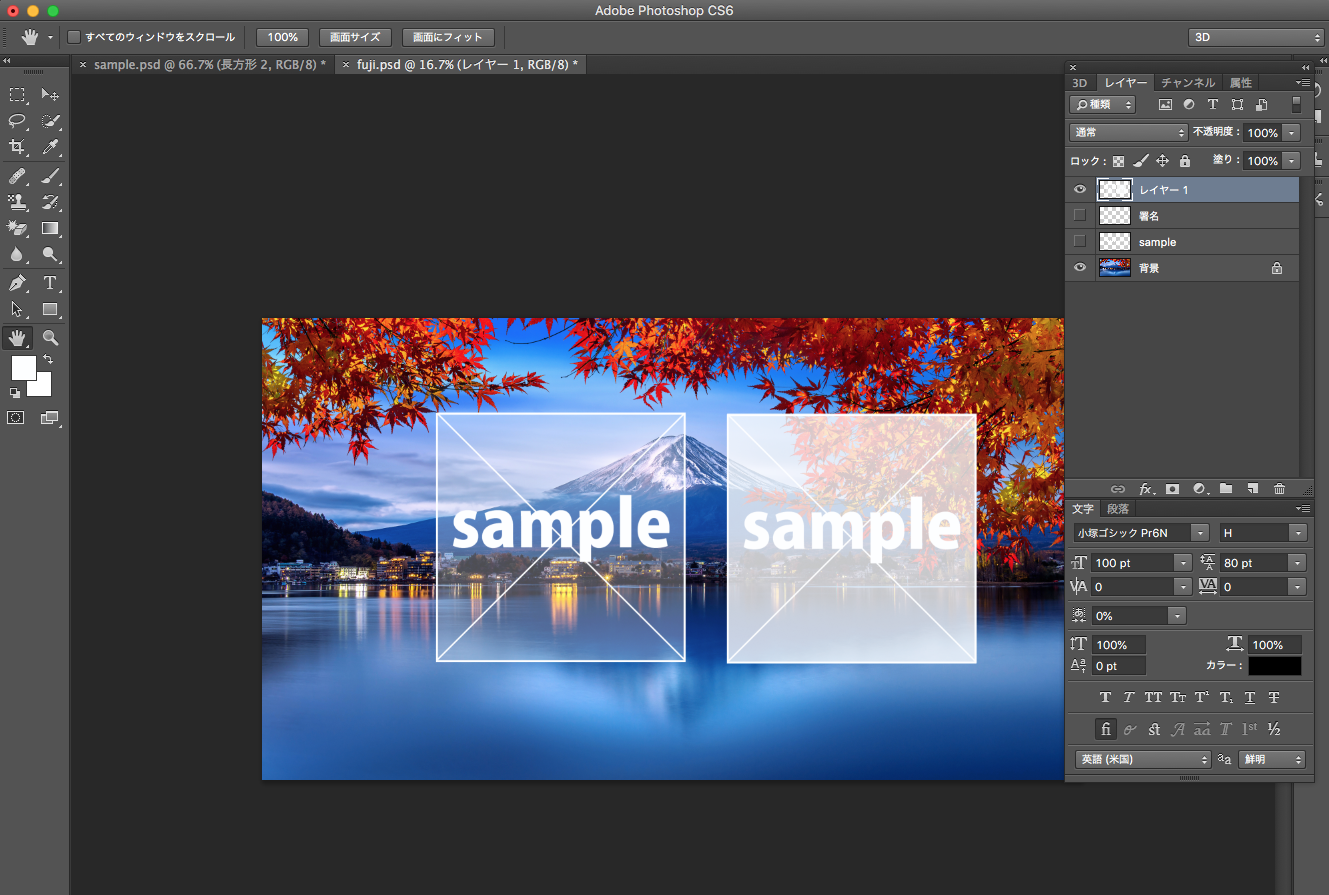Open the 3D workspace dropdown
The width and height of the screenshot is (1329, 895).
pyautogui.click(x=1256, y=37)
